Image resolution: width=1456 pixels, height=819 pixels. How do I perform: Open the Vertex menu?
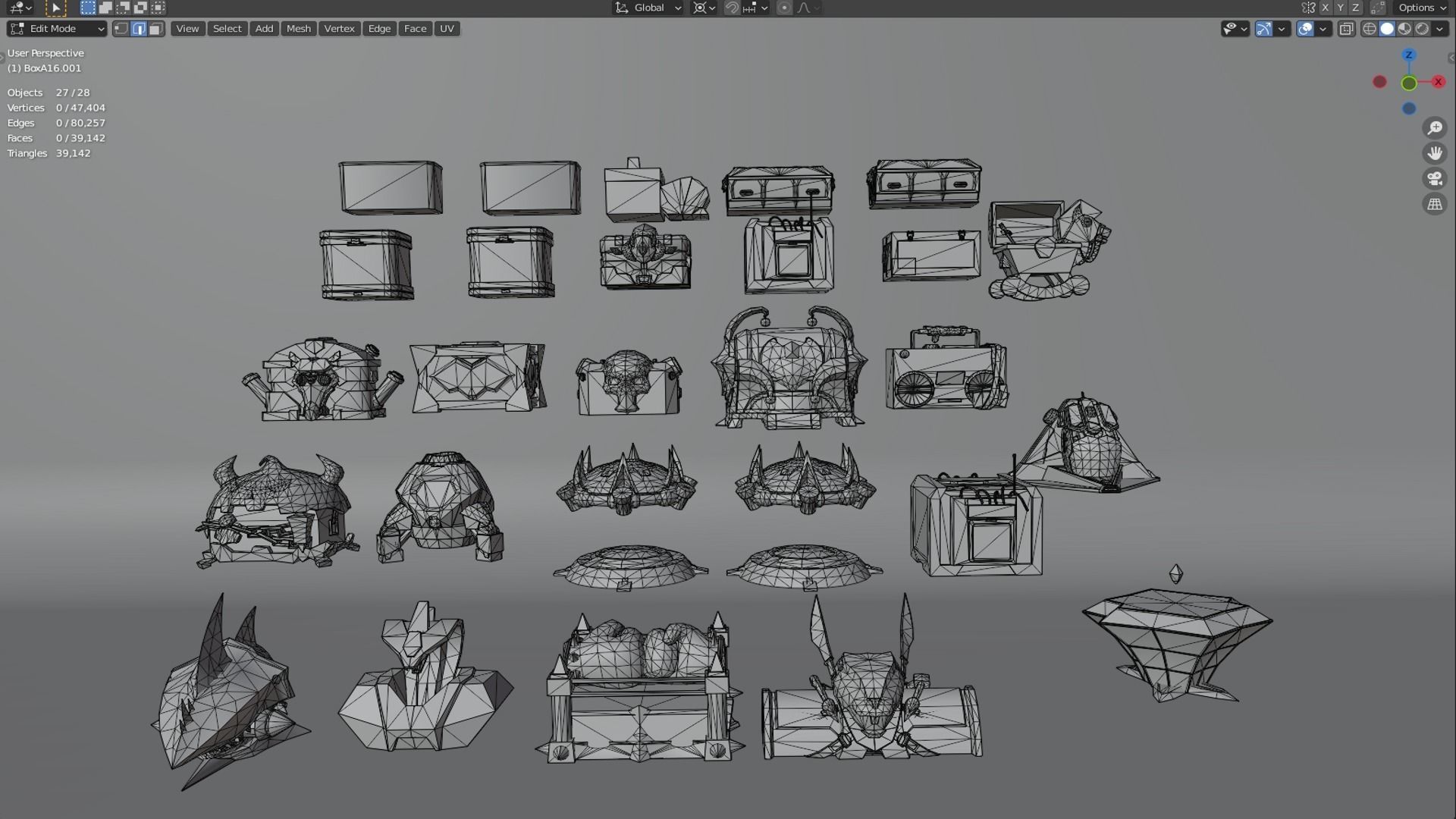pos(339,29)
